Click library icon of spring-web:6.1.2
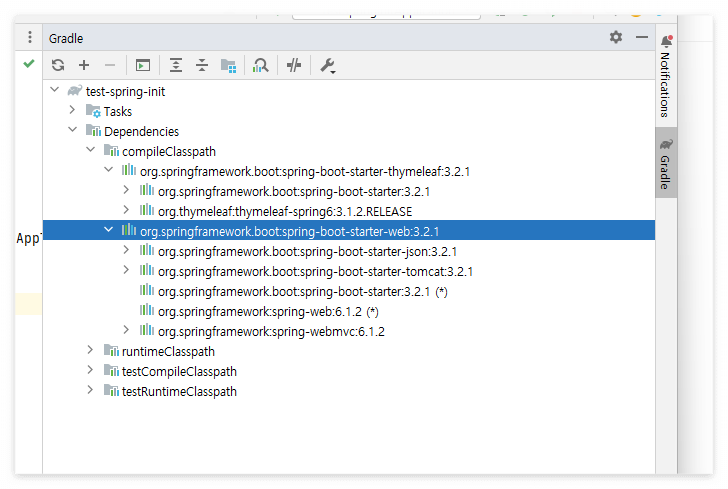728x489 pixels. 147,310
